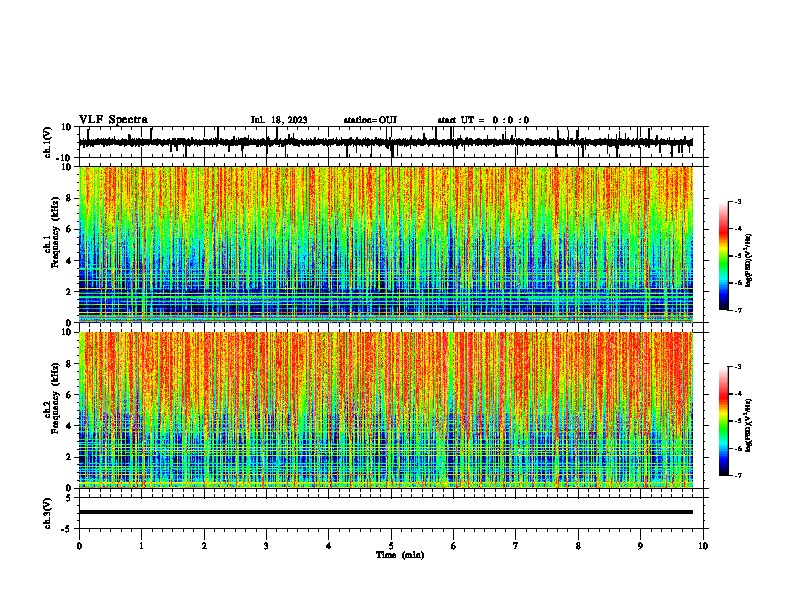Click the "4" kHz tick of ch.2 spectrogram
This screenshot has height=612, width=792.
69,426
